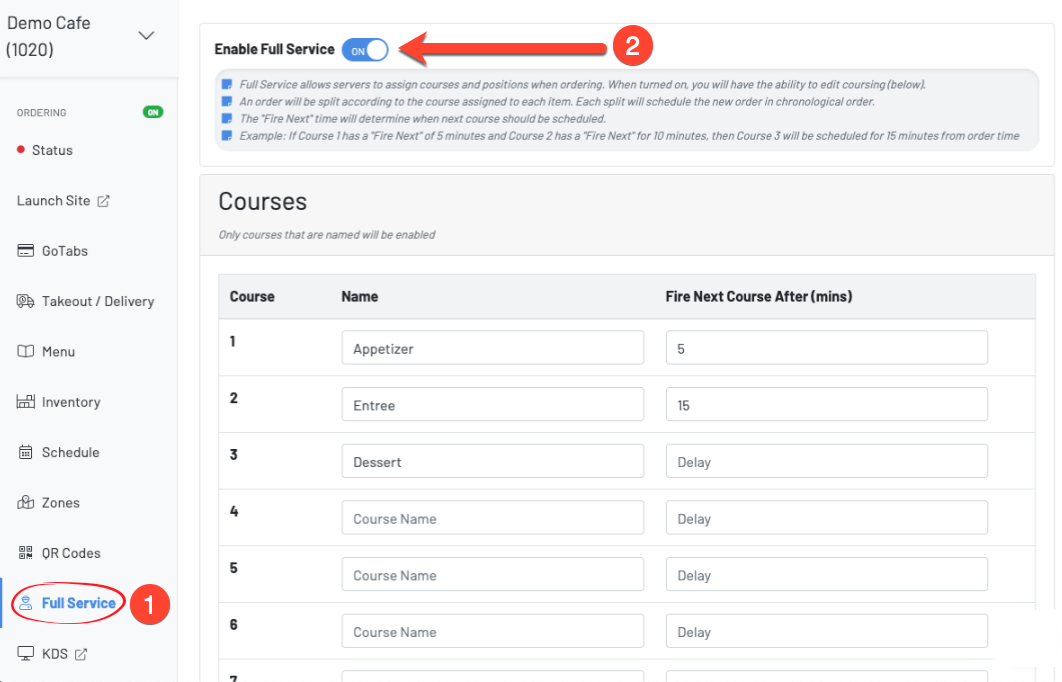This screenshot has width=1062, height=682.
Task: Click the Demo Cafe (1020) location name
Action: [49, 36]
